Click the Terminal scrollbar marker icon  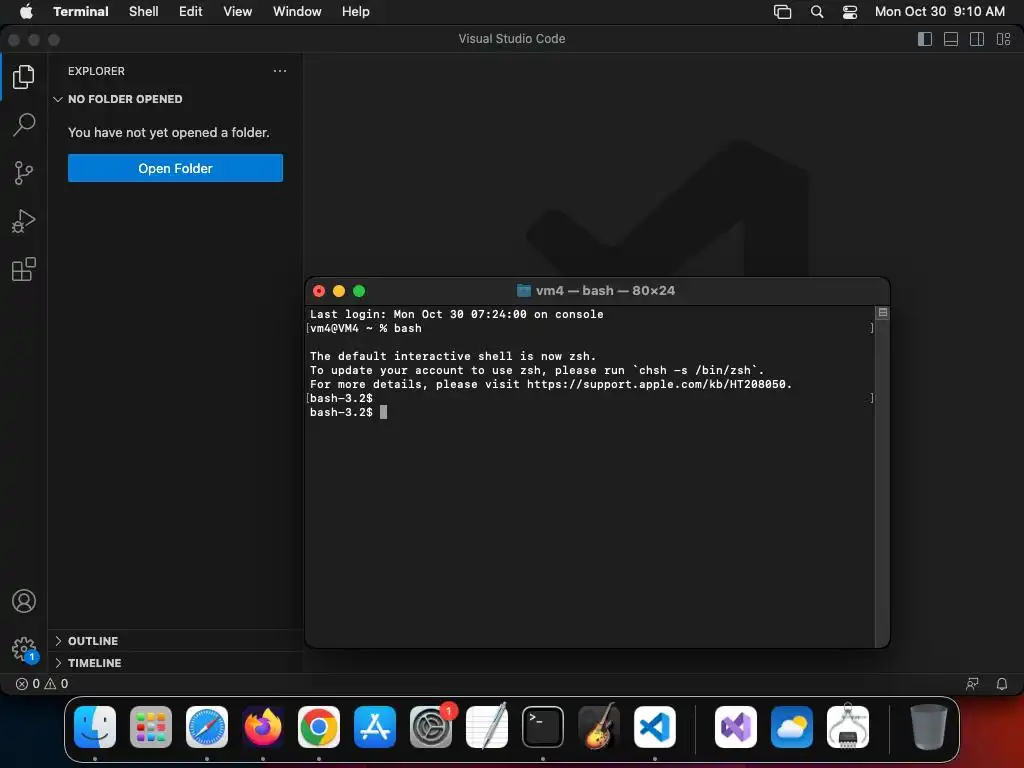click(x=883, y=313)
